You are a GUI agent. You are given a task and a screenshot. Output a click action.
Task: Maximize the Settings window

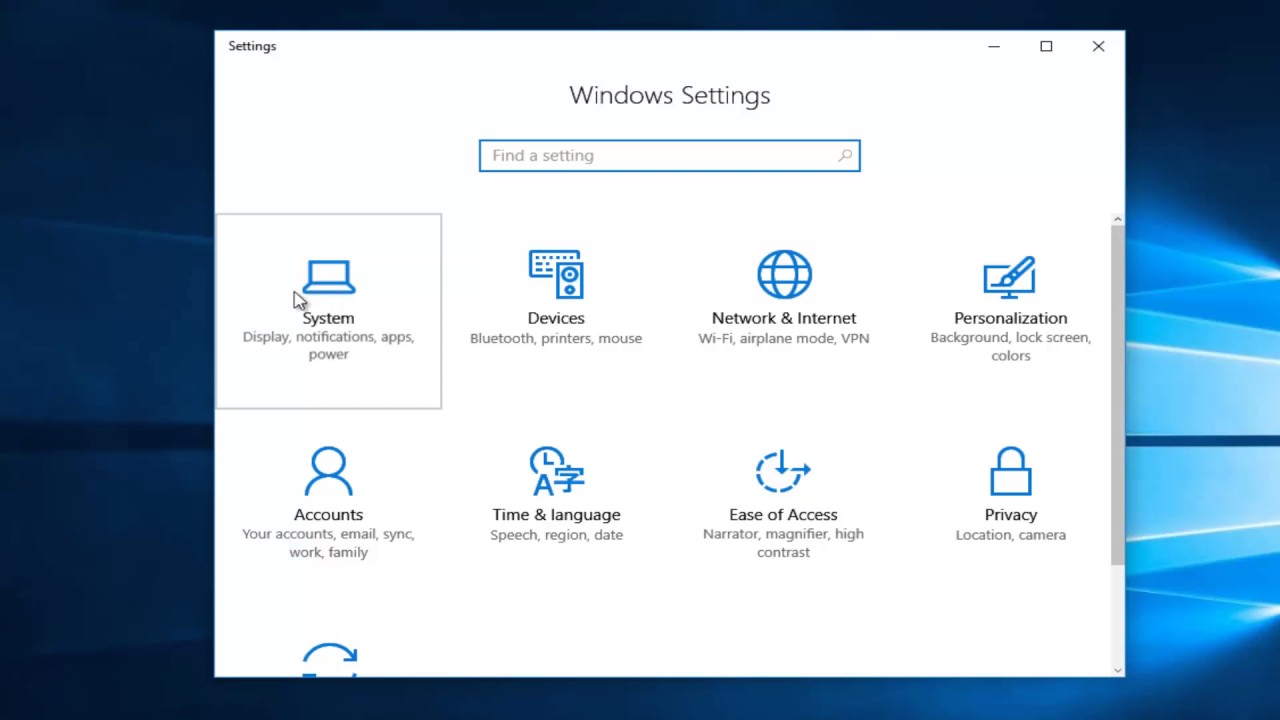pyautogui.click(x=1046, y=46)
